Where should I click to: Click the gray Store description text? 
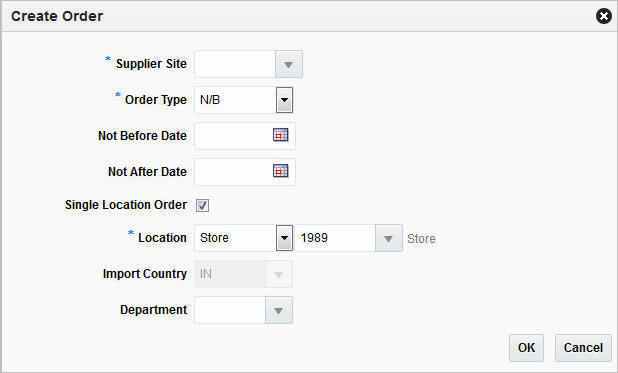(x=421, y=239)
